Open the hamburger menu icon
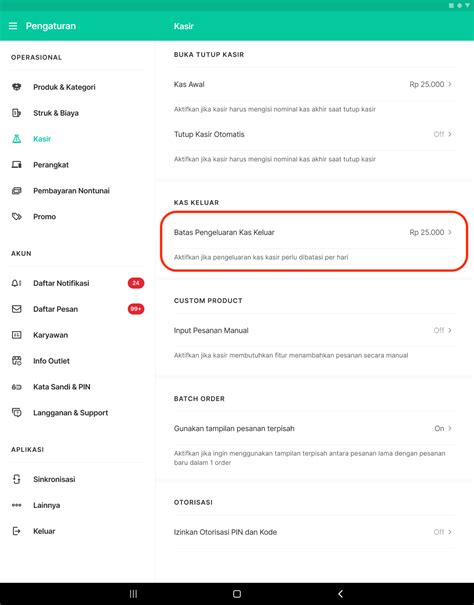The width and height of the screenshot is (474, 605). click(x=13, y=26)
